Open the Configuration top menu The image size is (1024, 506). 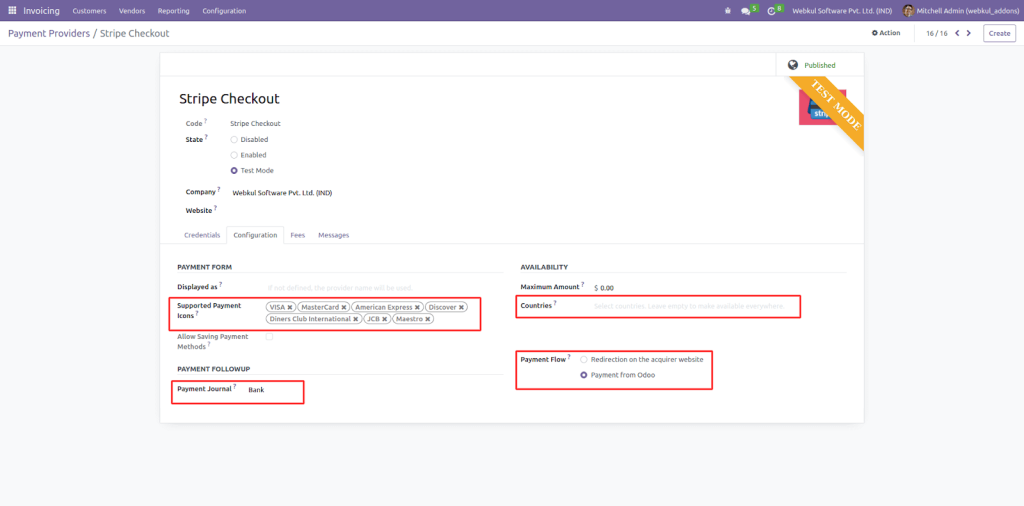(224, 11)
